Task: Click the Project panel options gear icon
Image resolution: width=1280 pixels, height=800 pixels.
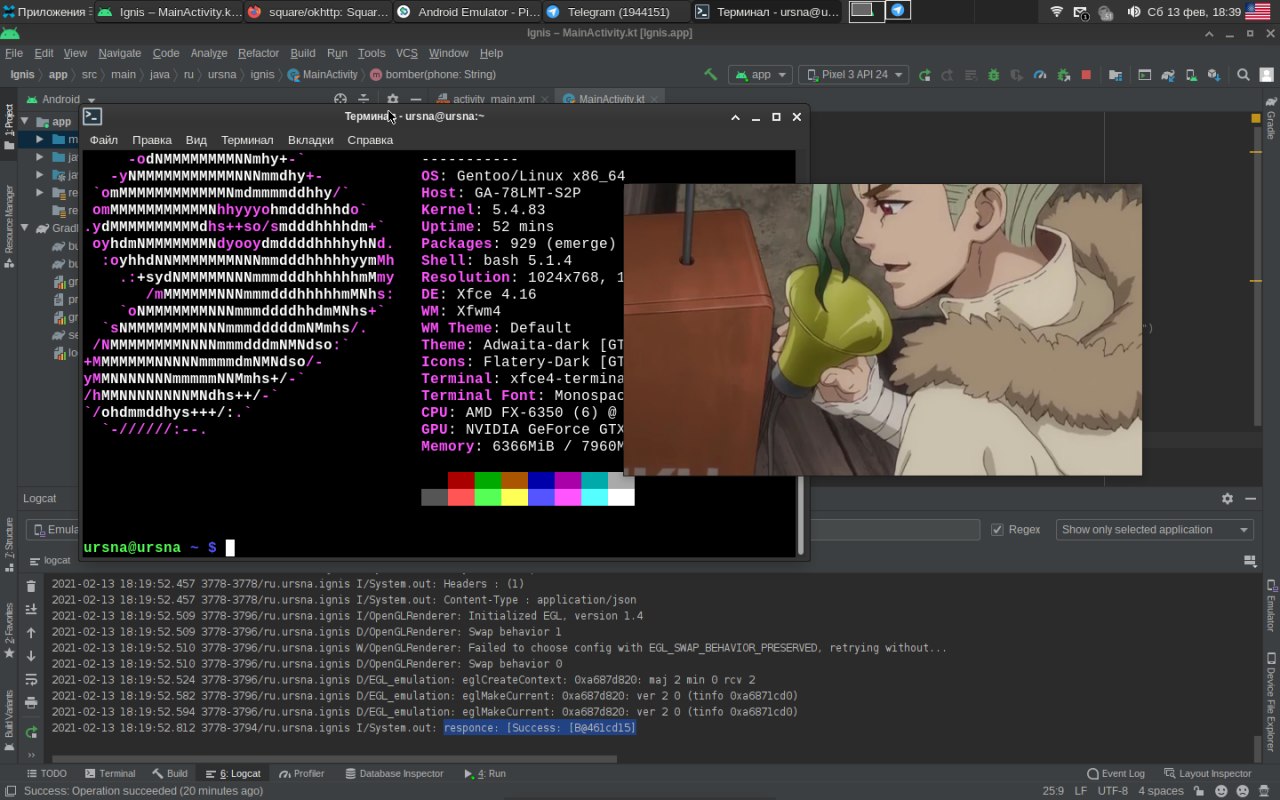Action: tap(392, 99)
